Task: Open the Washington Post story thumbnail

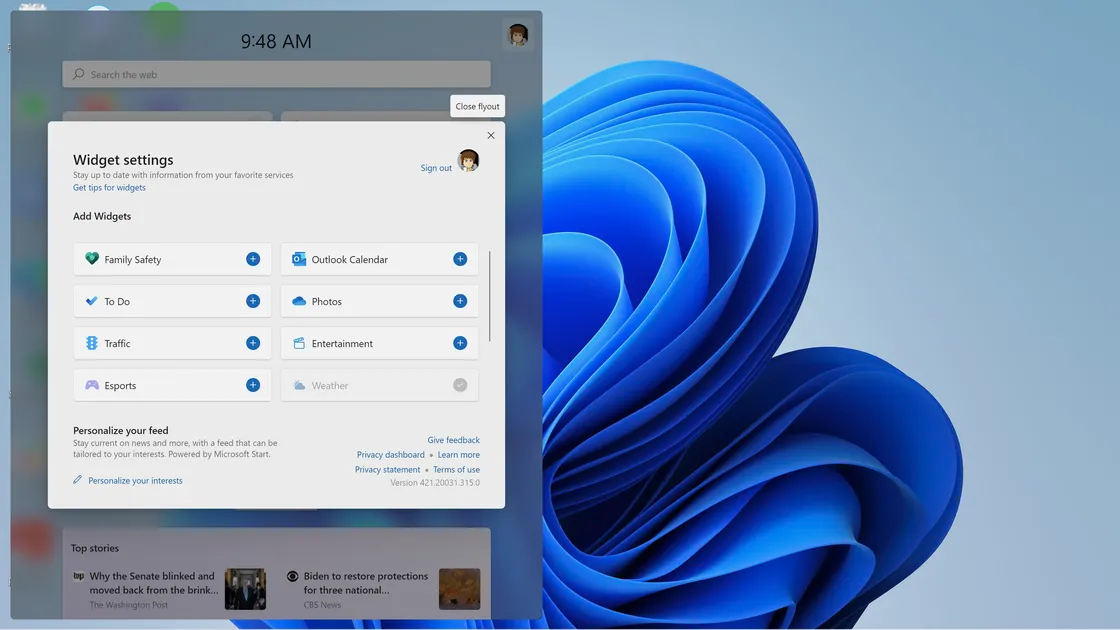Action: [246, 589]
